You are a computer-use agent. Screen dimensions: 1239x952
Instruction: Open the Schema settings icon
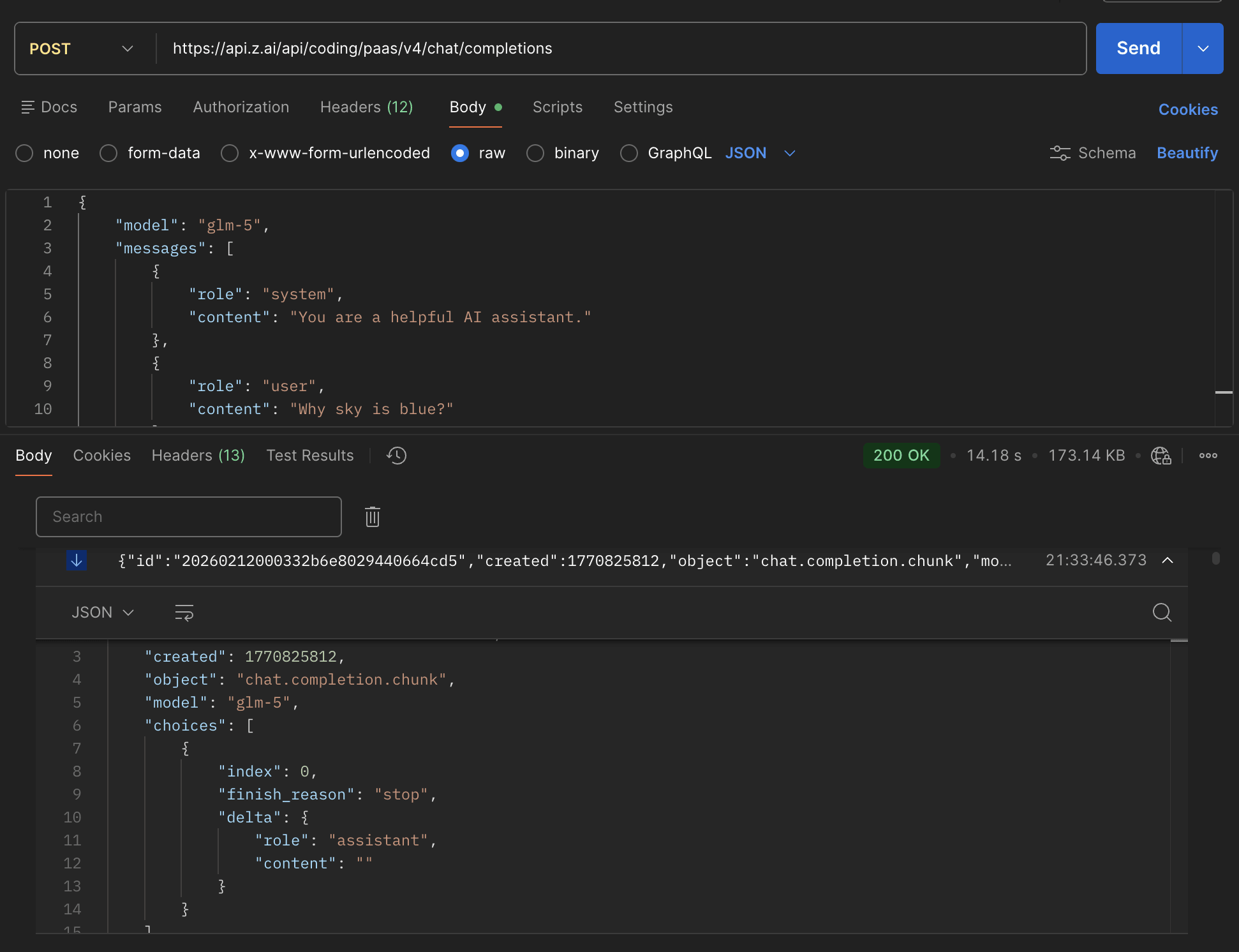pyautogui.click(x=1060, y=153)
